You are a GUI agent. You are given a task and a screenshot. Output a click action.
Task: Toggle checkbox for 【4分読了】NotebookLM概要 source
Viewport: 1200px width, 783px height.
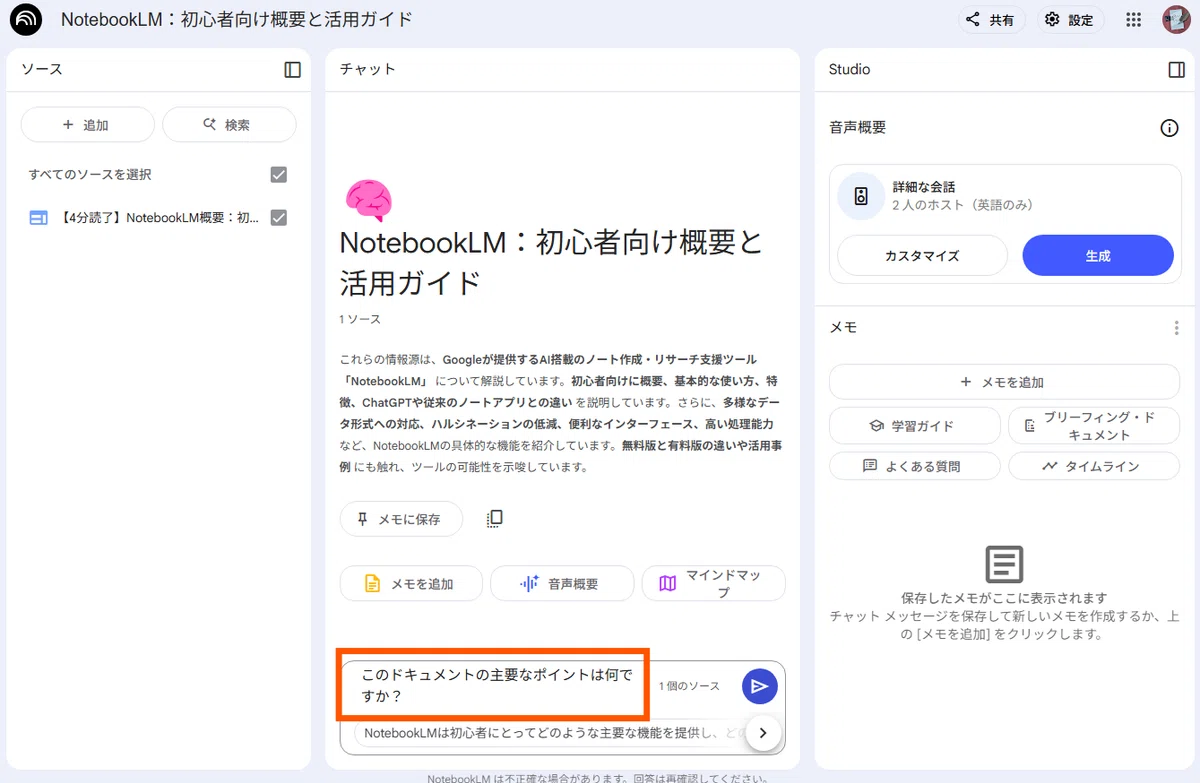tap(279, 218)
